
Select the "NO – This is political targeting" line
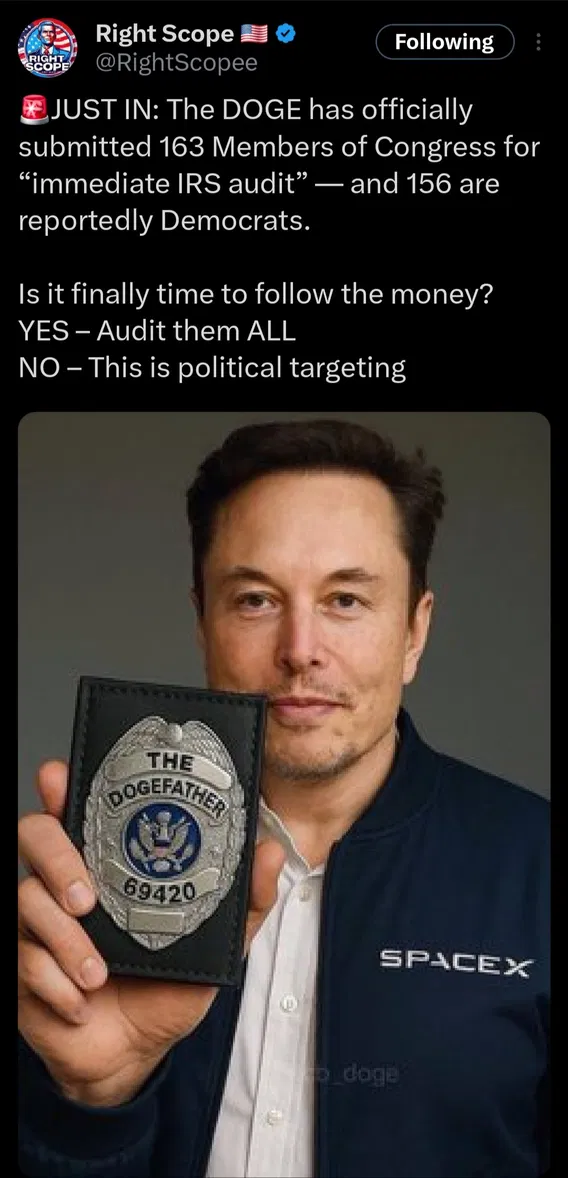click(x=212, y=367)
